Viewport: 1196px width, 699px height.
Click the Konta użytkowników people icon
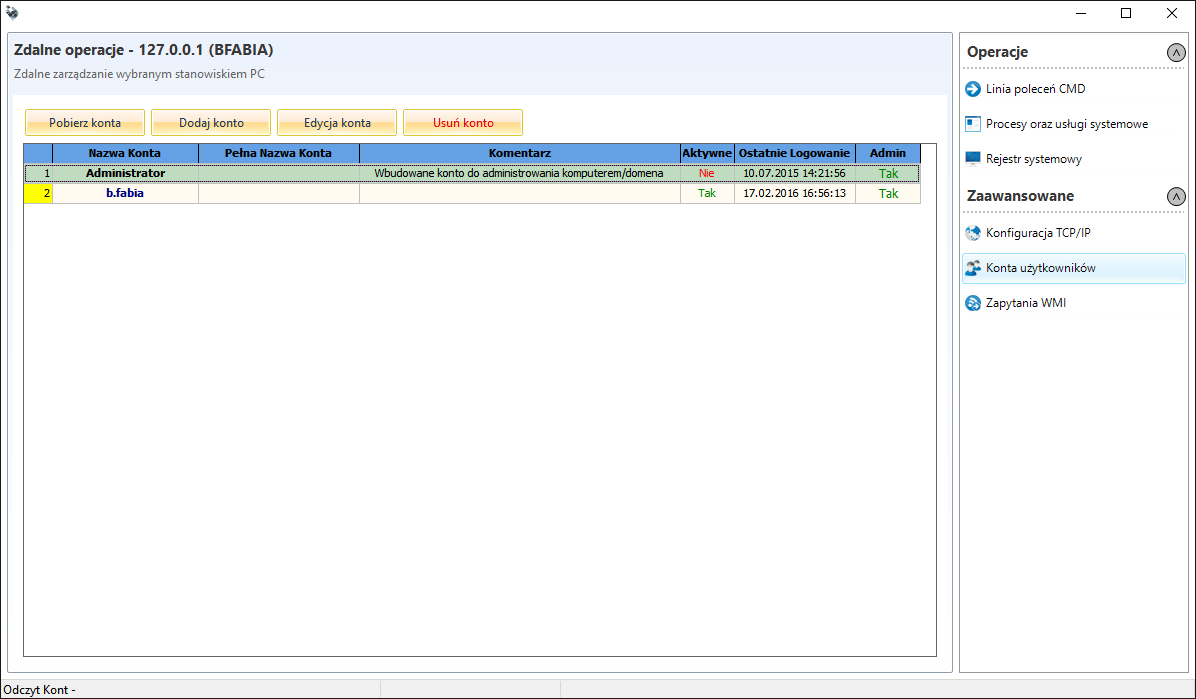coord(973,268)
